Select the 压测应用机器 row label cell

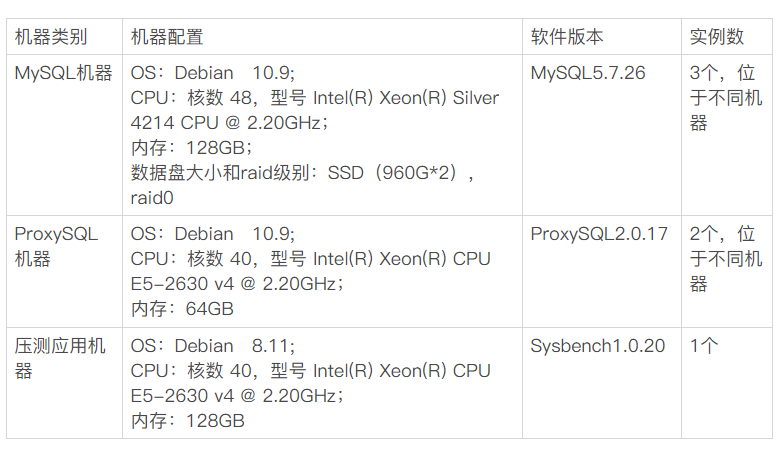coord(60,358)
